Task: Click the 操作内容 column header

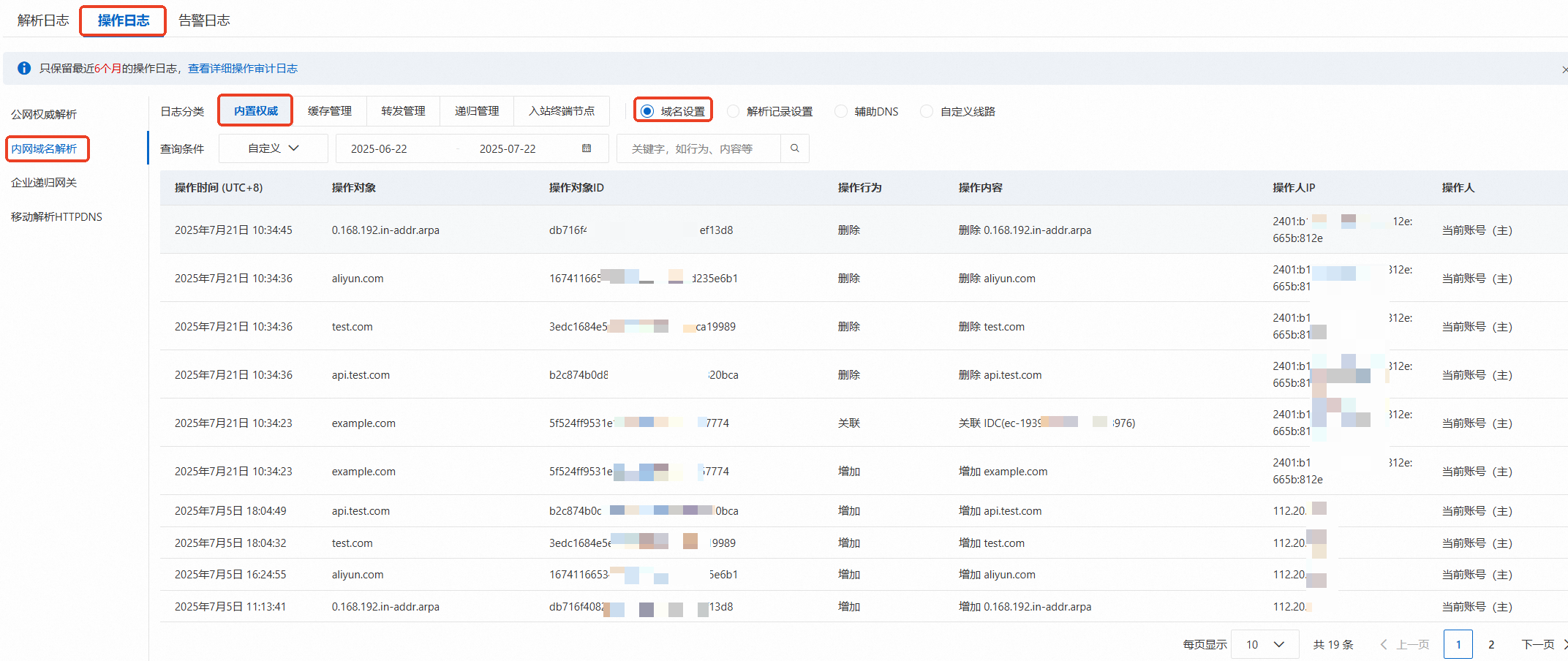Action: tap(980, 188)
